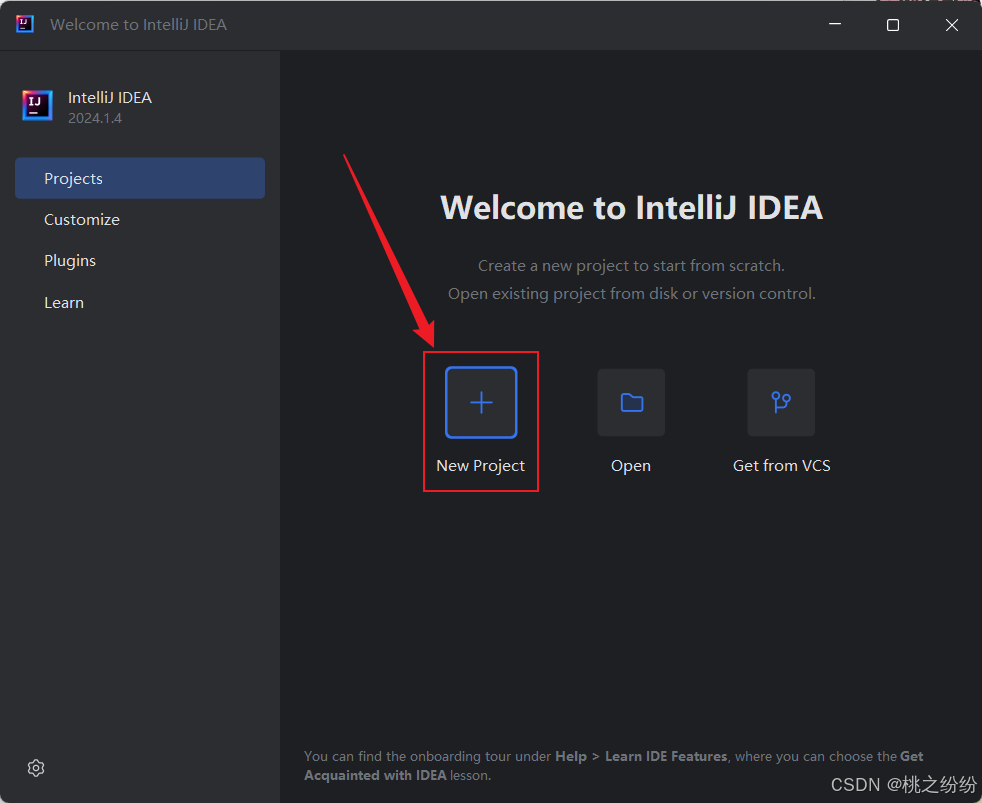Click the 'Open existing project from disk' text
The height and width of the screenshot is (803, 982).
pyautogui.click(x=631, y=294)
